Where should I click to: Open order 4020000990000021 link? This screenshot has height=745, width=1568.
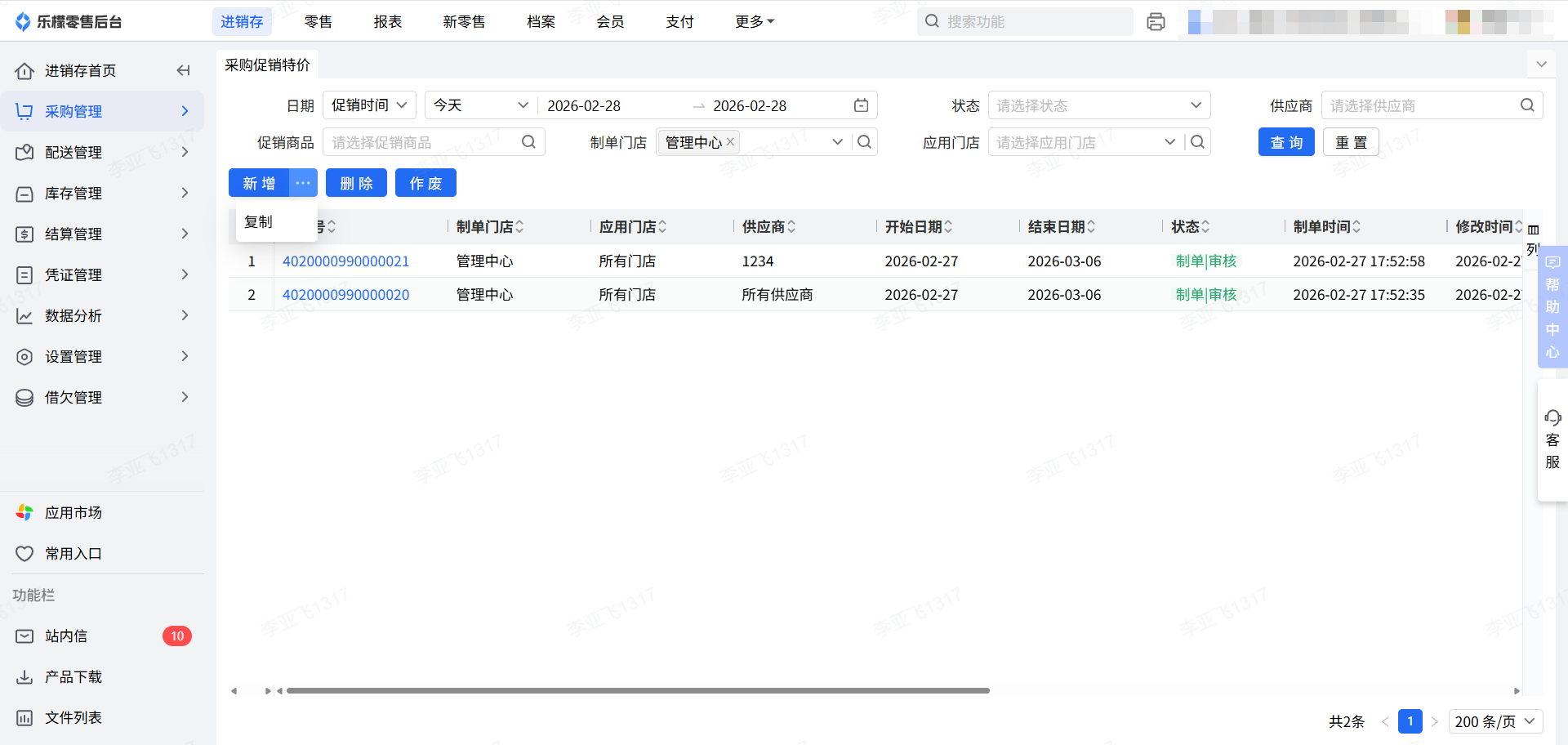(345, 261)
